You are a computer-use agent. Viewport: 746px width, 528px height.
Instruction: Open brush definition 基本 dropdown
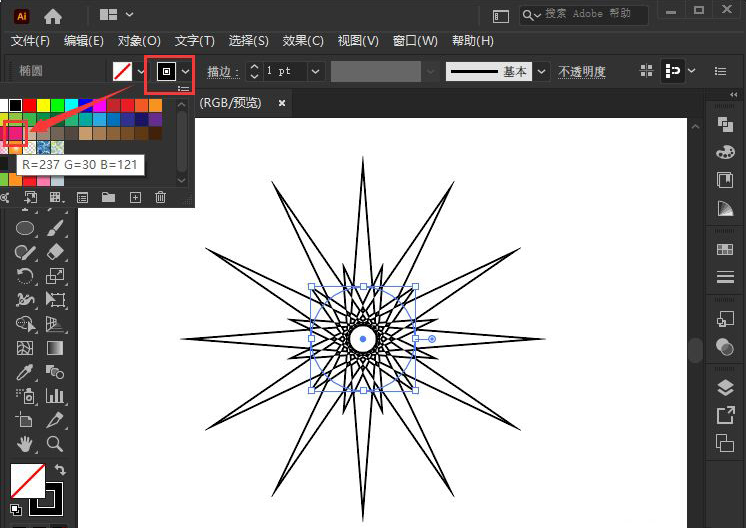click(541, 71)
